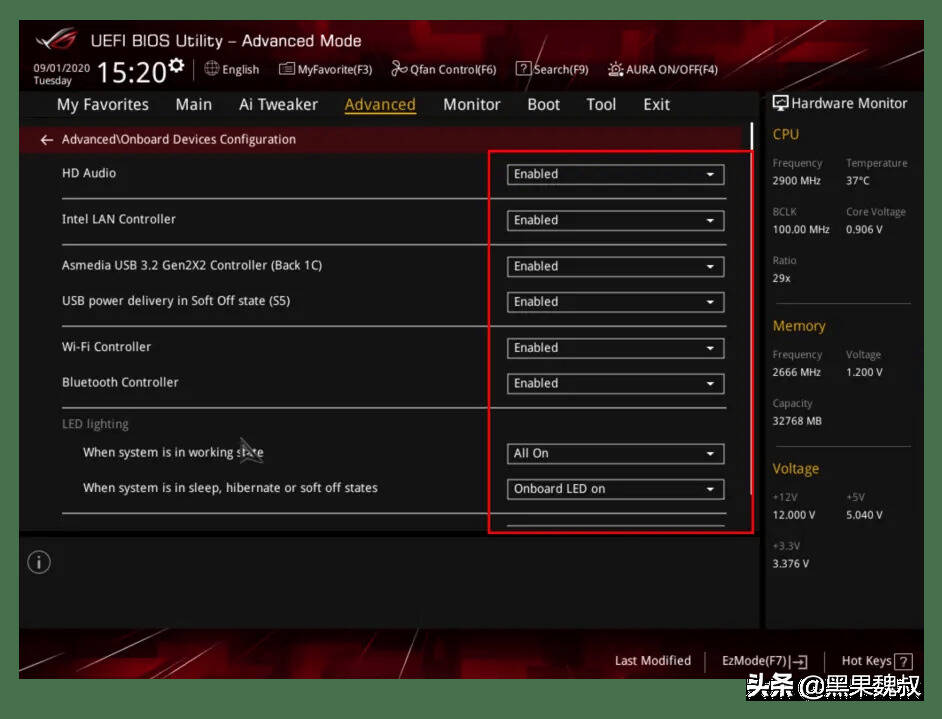Click CPU temperature value 37°C

858,181
